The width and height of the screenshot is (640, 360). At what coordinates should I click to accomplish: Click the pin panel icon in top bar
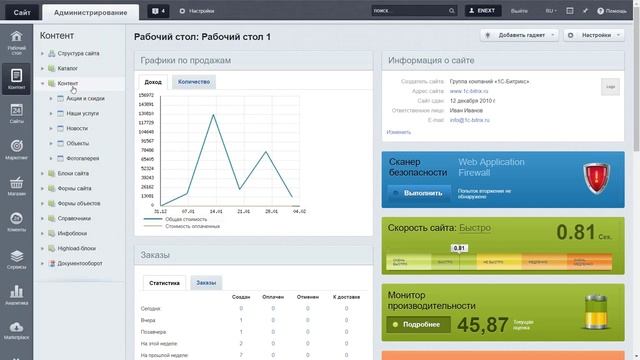[585, 11]
